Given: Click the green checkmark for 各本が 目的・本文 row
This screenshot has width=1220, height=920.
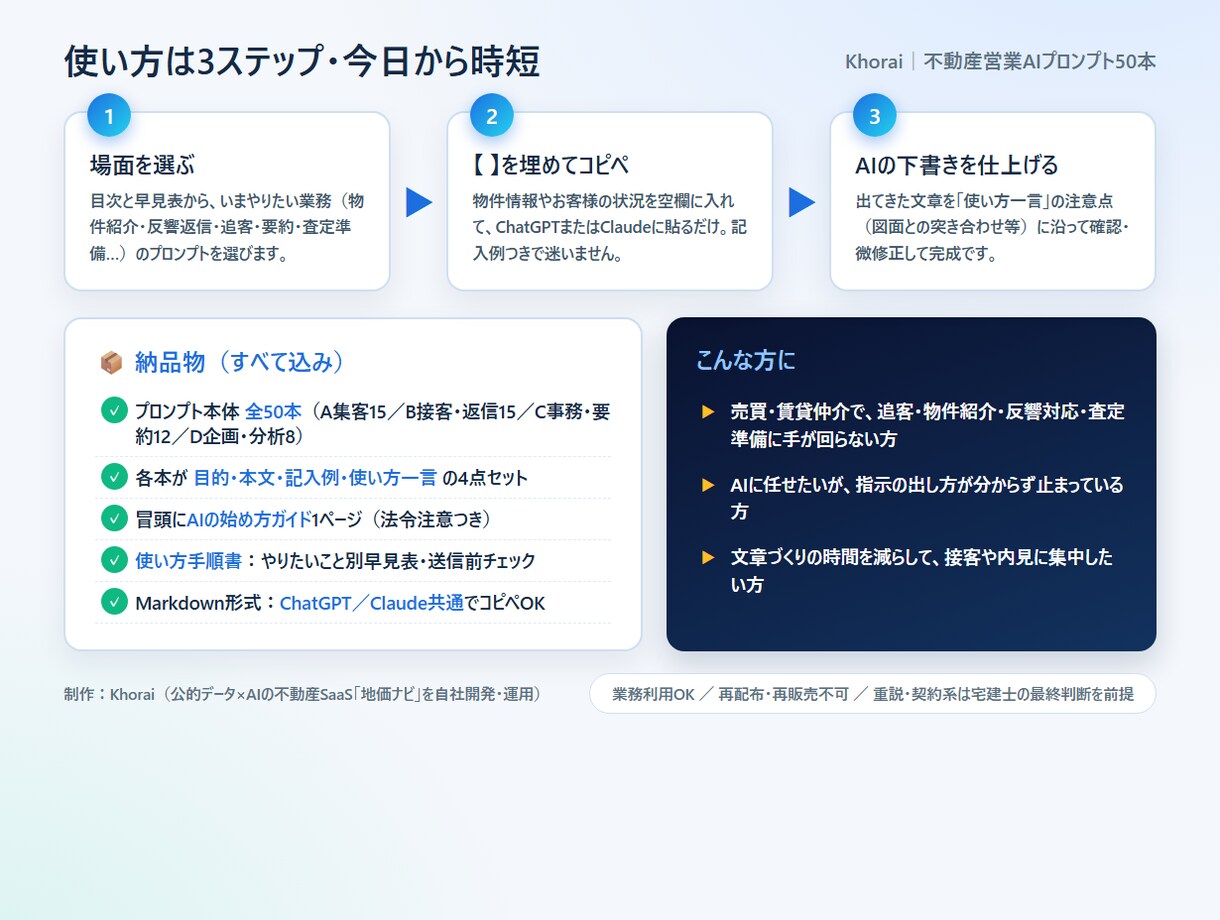Looking at the screenshot, I should (114, 477).
